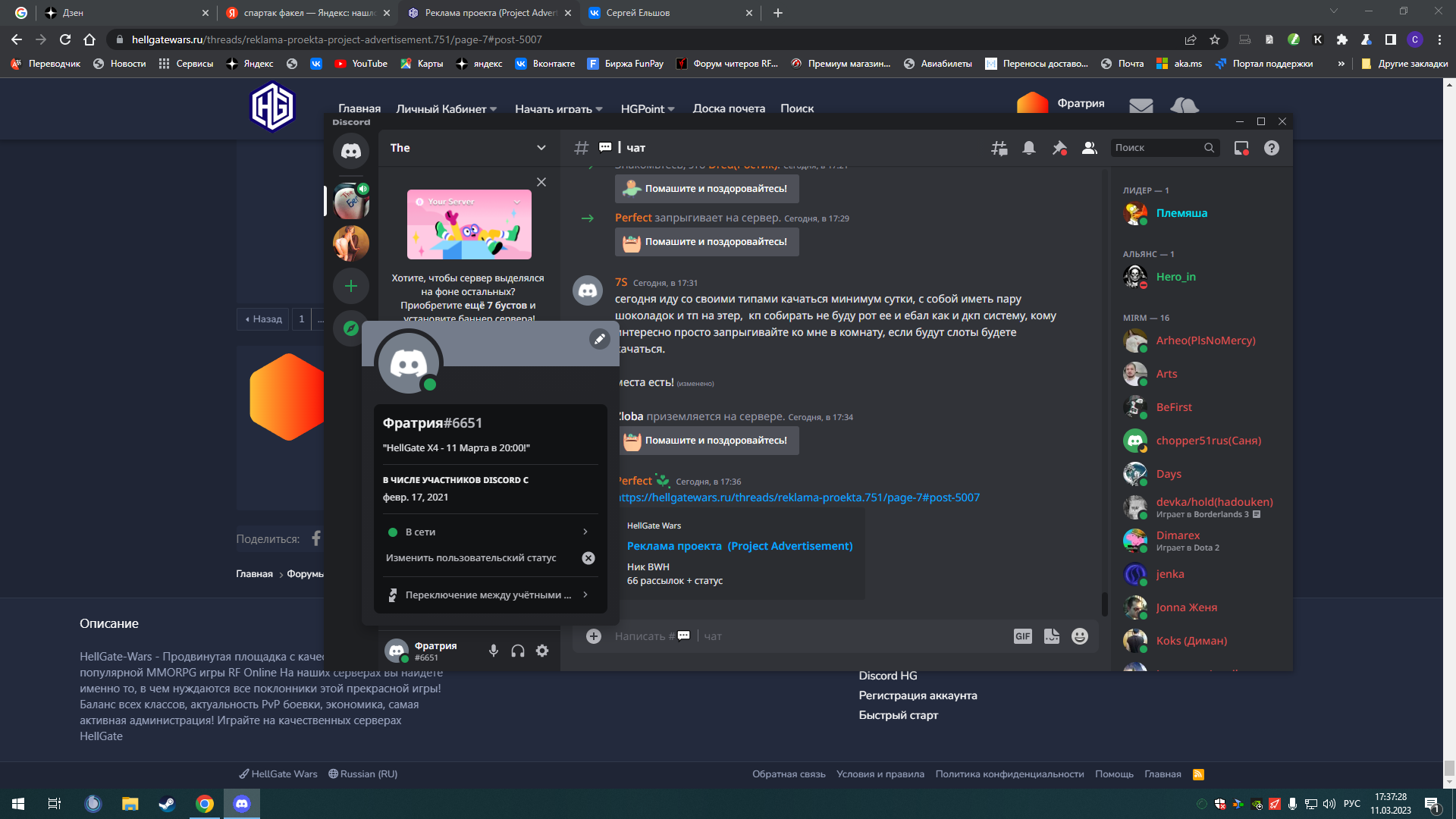Screen dimensions: 1456x819
Task: Click Назад pagination button on forum
Action: [264, 319]
